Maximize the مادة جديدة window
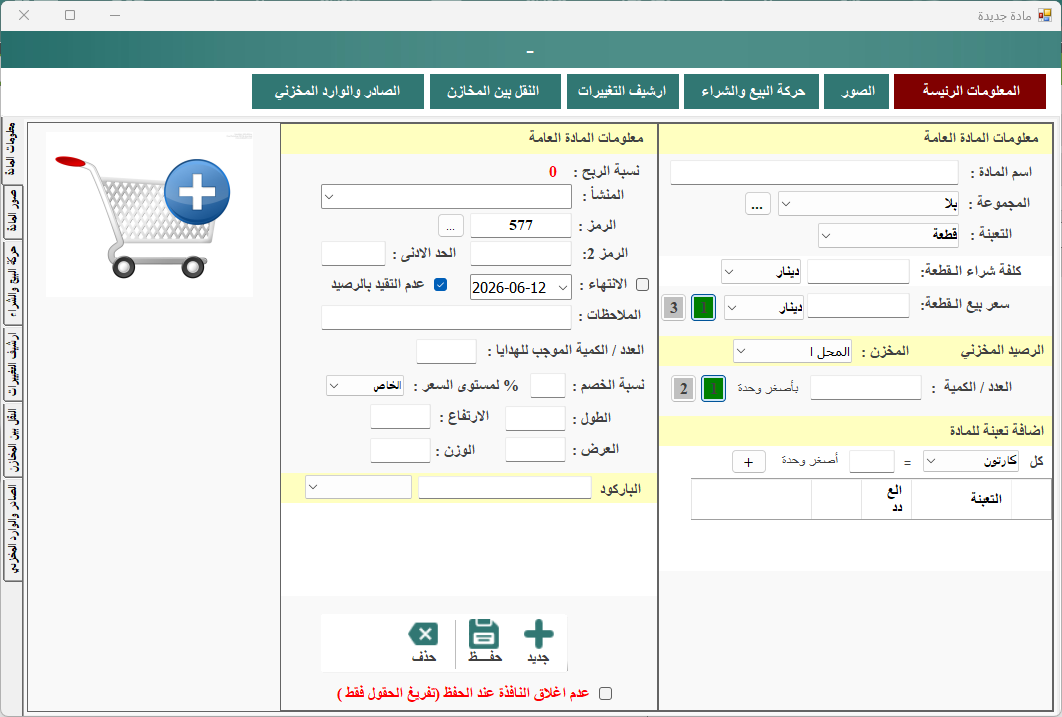The image size is (1062, 717). pos(70,15)
